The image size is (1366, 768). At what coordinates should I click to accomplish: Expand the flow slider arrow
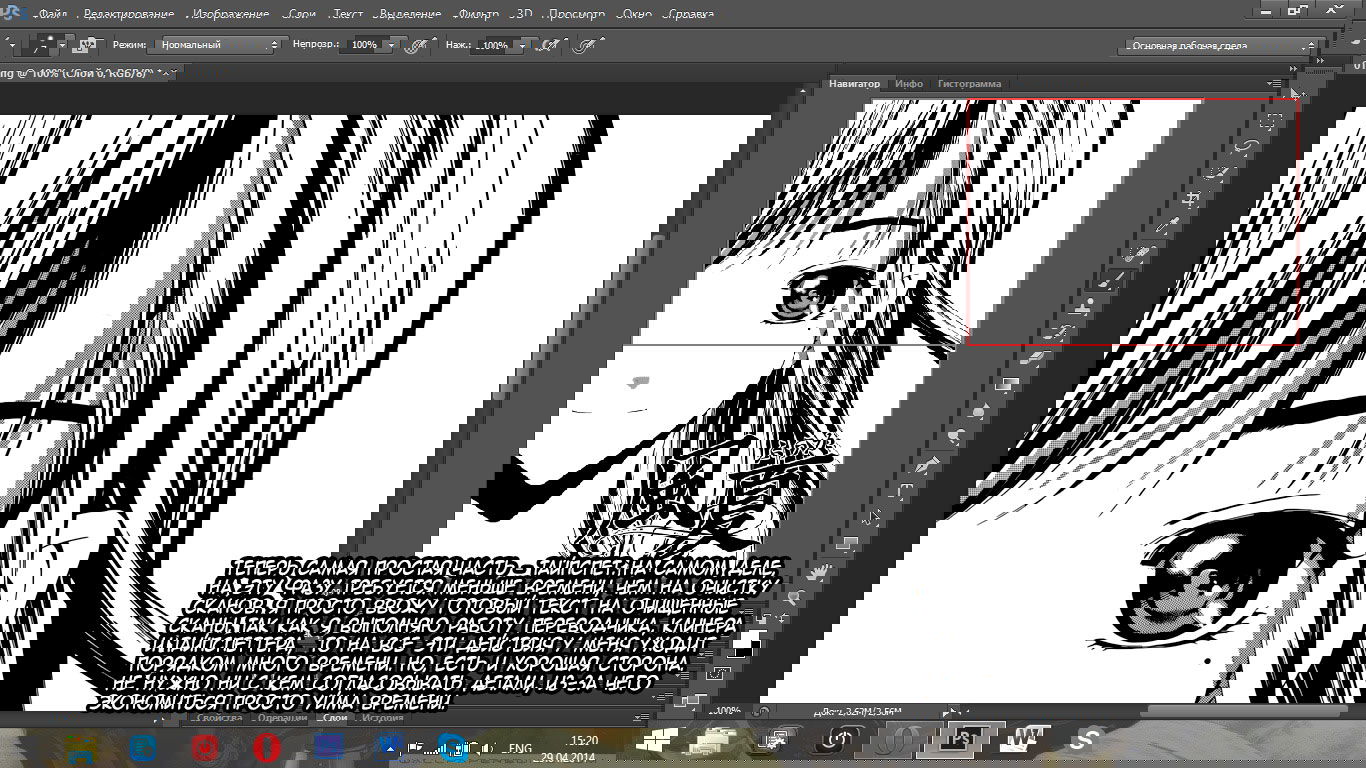522,45
